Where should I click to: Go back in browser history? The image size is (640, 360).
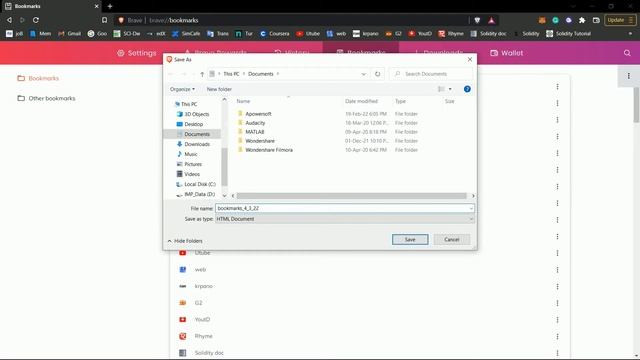(9, 20)
